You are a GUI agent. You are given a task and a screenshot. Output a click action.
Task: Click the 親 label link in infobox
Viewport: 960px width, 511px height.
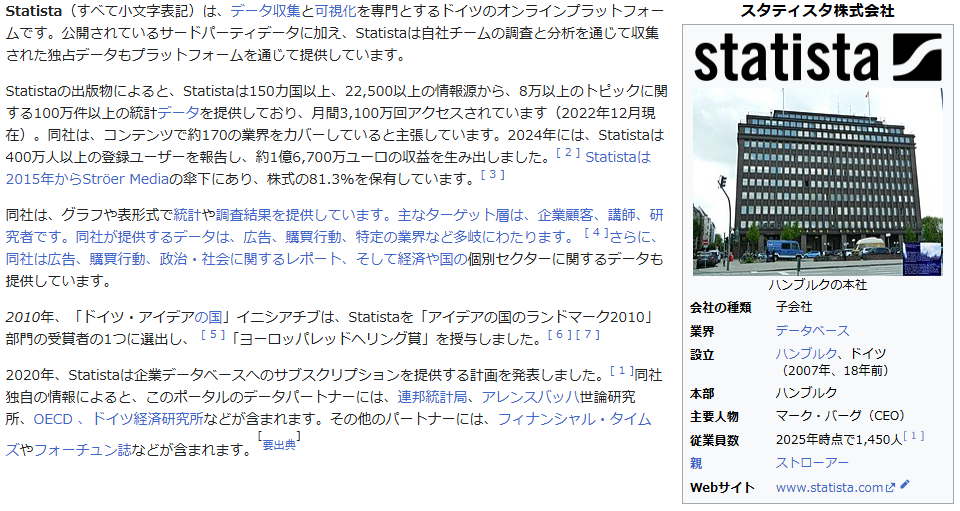coord(696,463)
